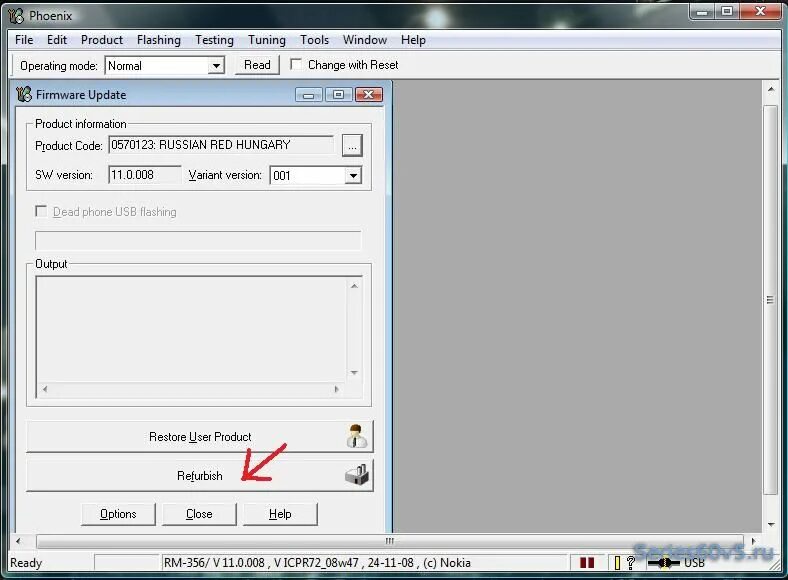This screenshot has width=788, height=580.
Task: Click the main workspace vertical scrollbar thumb
Action: [x=770, y=300]
